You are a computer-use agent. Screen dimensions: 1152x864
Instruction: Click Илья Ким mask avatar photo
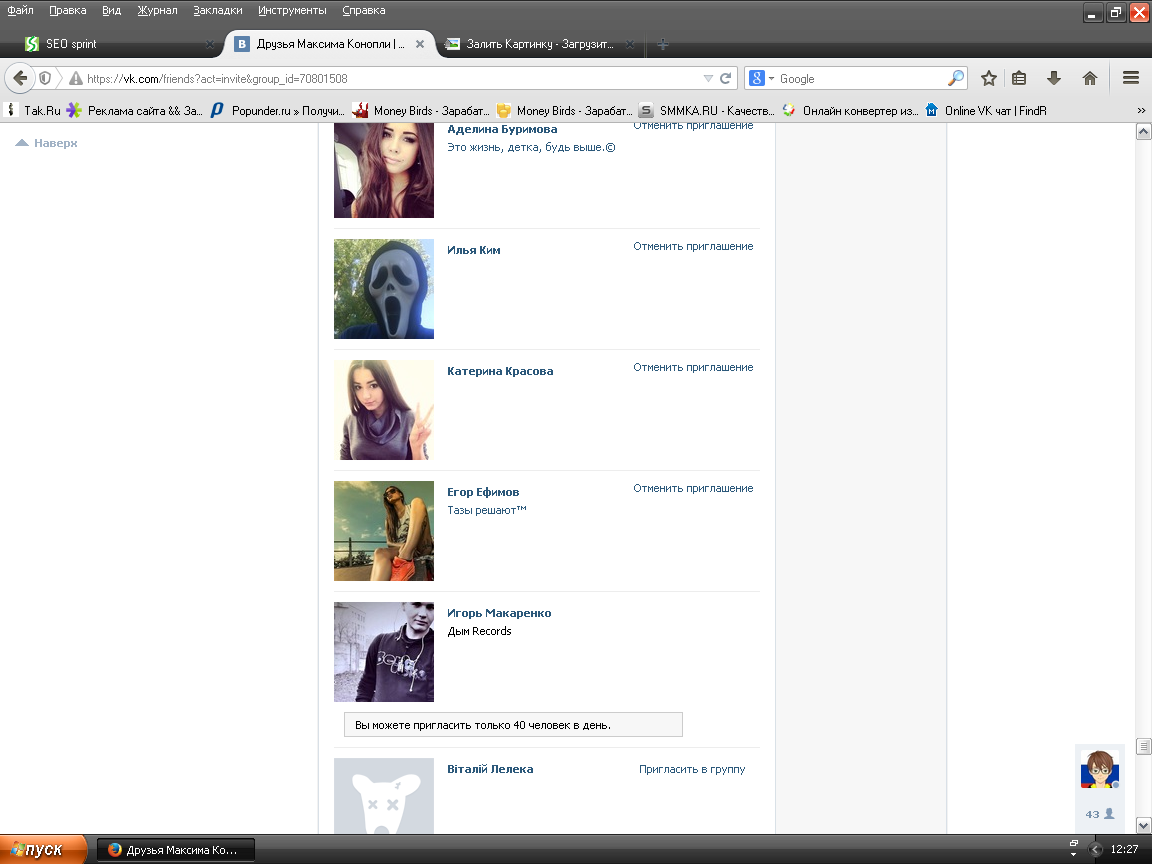(x=384, y=289)
